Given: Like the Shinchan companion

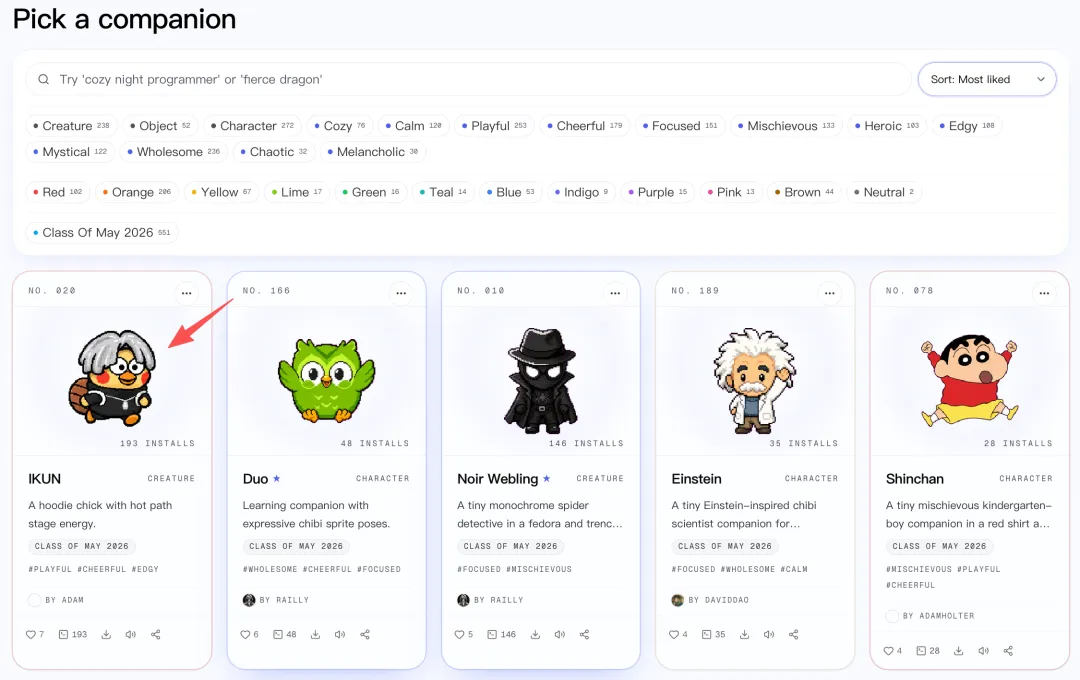Looking at the screenshot, I should (889, 651).
